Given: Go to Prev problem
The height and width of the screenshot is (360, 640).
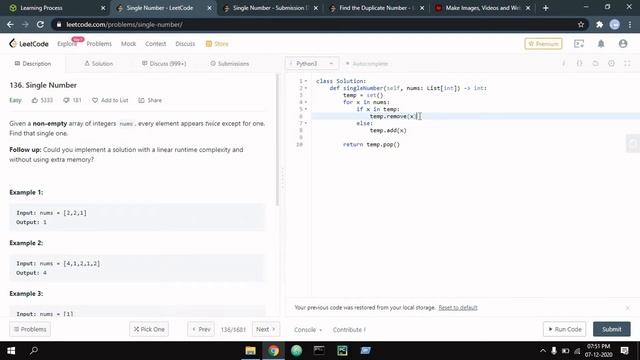Looking at the screenshot, I should tap(201, 329).
